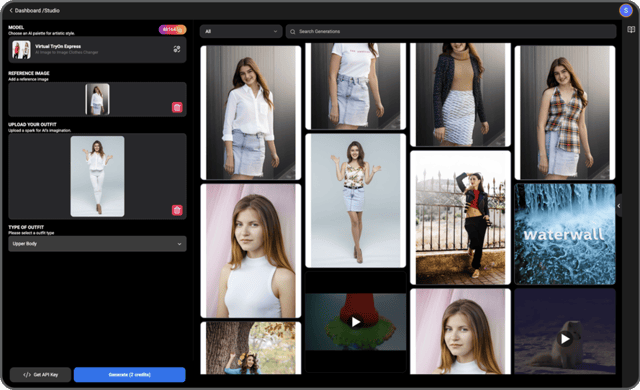Click the search magnifier icon
This screenshot has width=640, height=390.
pos(293,31)
